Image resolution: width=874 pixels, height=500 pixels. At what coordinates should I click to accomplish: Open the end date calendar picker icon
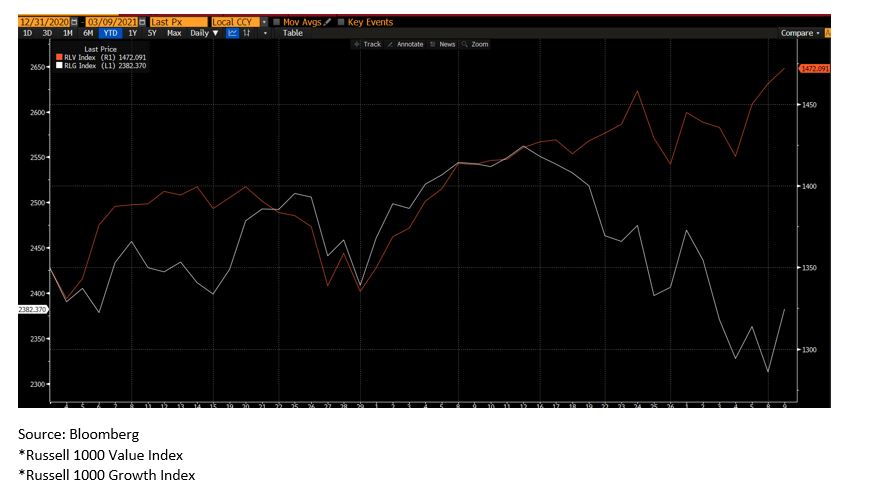pyautogui.click(x=142, y=22)
